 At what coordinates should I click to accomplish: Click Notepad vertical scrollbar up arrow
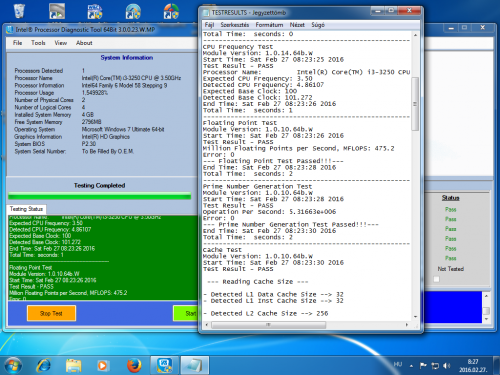click(x=415, y=35)
